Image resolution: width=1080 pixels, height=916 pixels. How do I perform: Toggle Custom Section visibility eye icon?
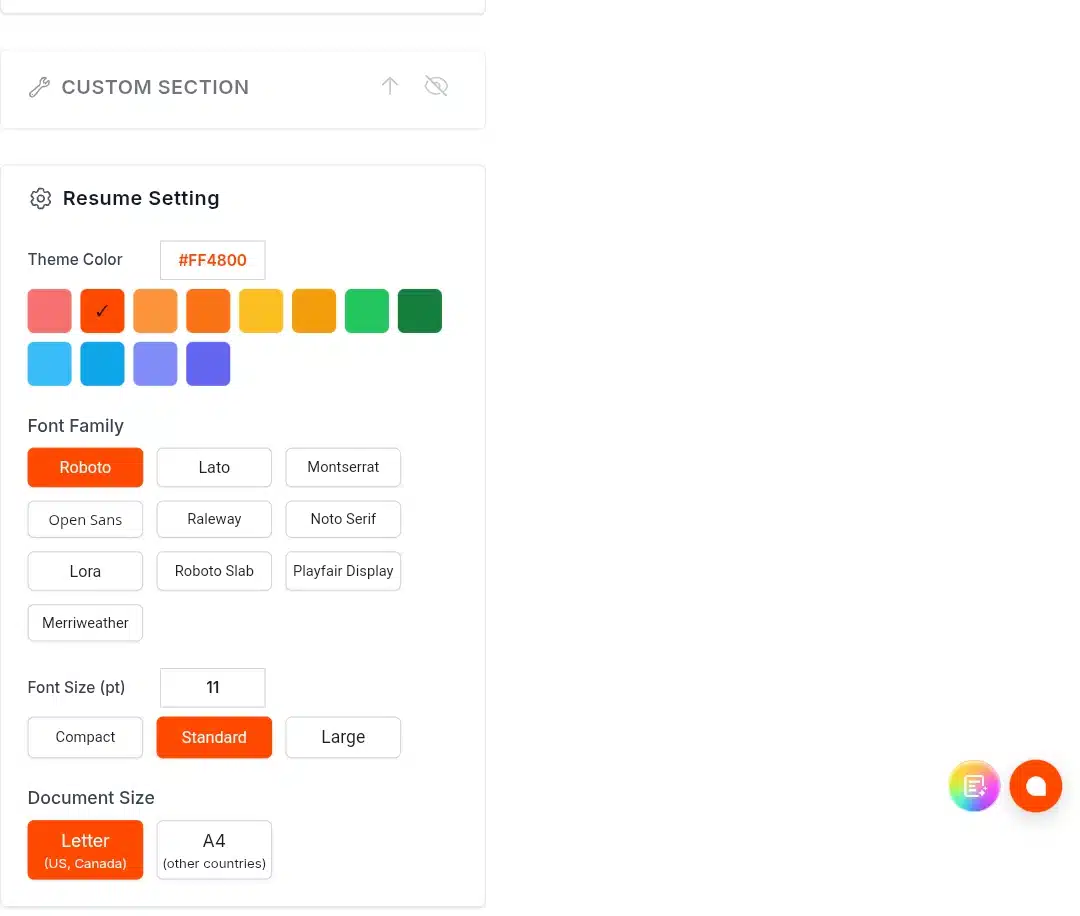click(436, 86)
